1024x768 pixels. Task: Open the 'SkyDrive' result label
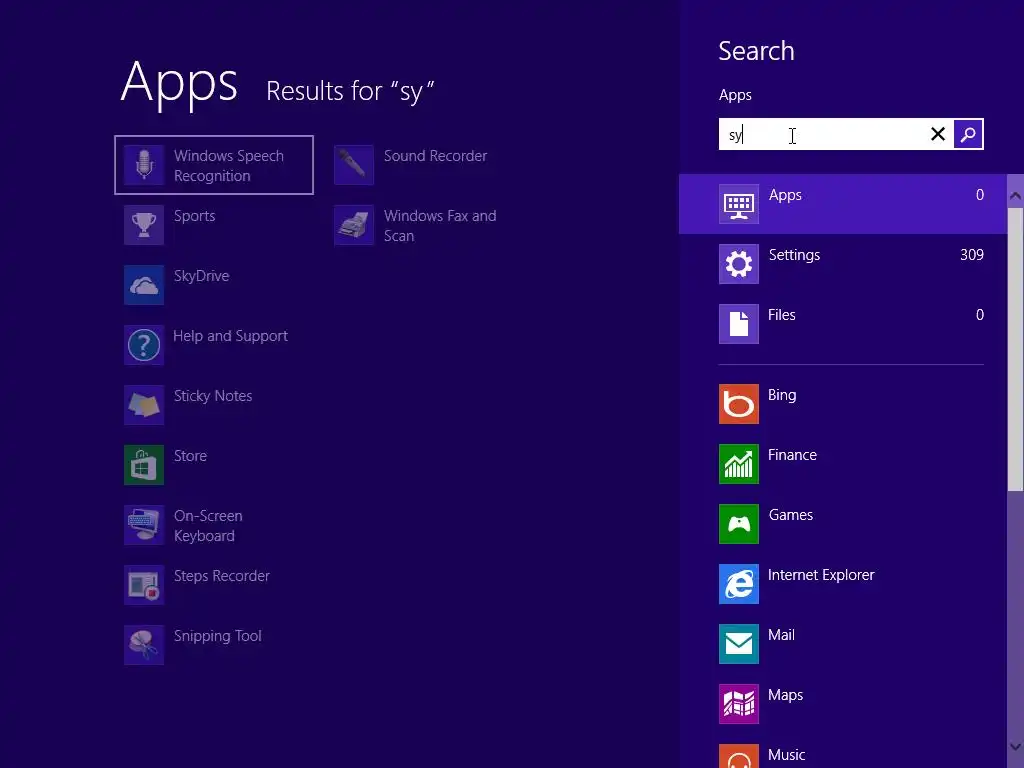(201, 276)
